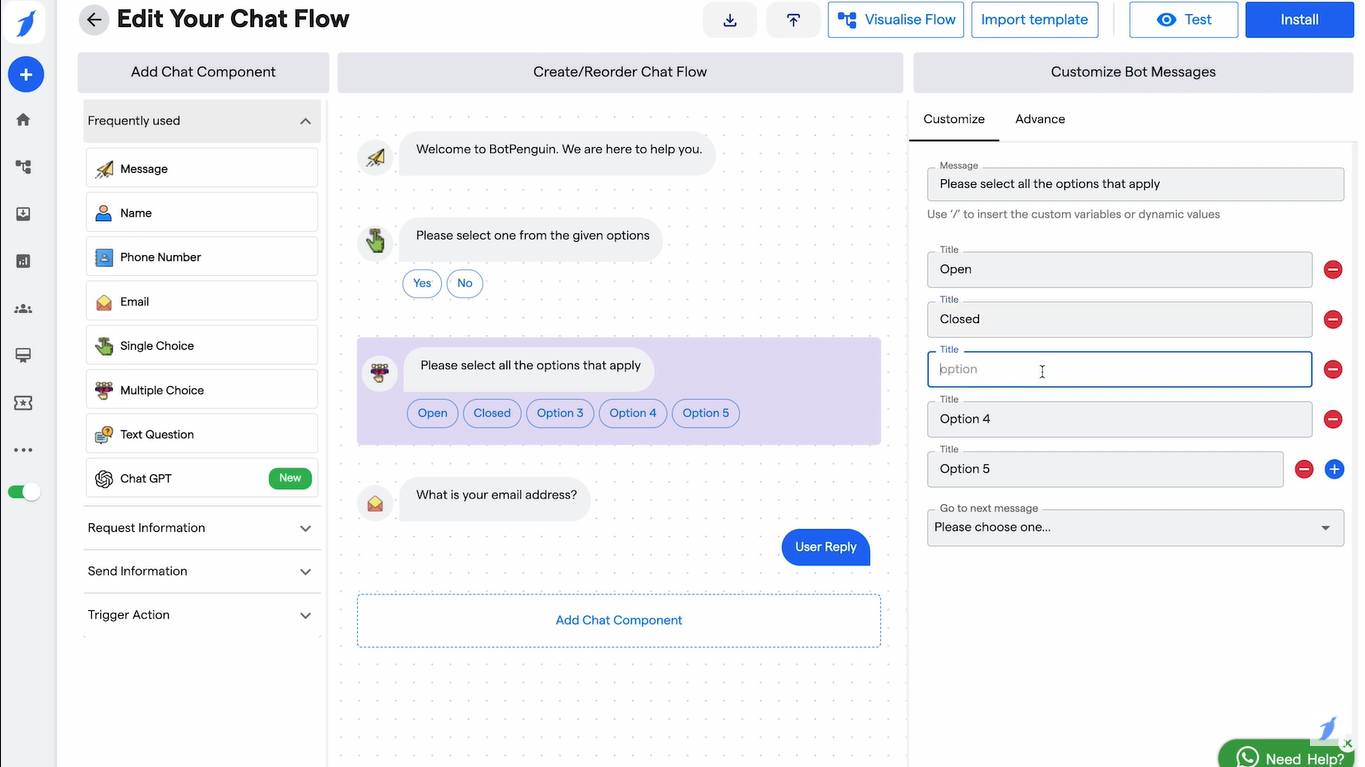The width and height of the screenshot is (1365, 767).
Task: Remove the Closed option
Action: 1332,319
